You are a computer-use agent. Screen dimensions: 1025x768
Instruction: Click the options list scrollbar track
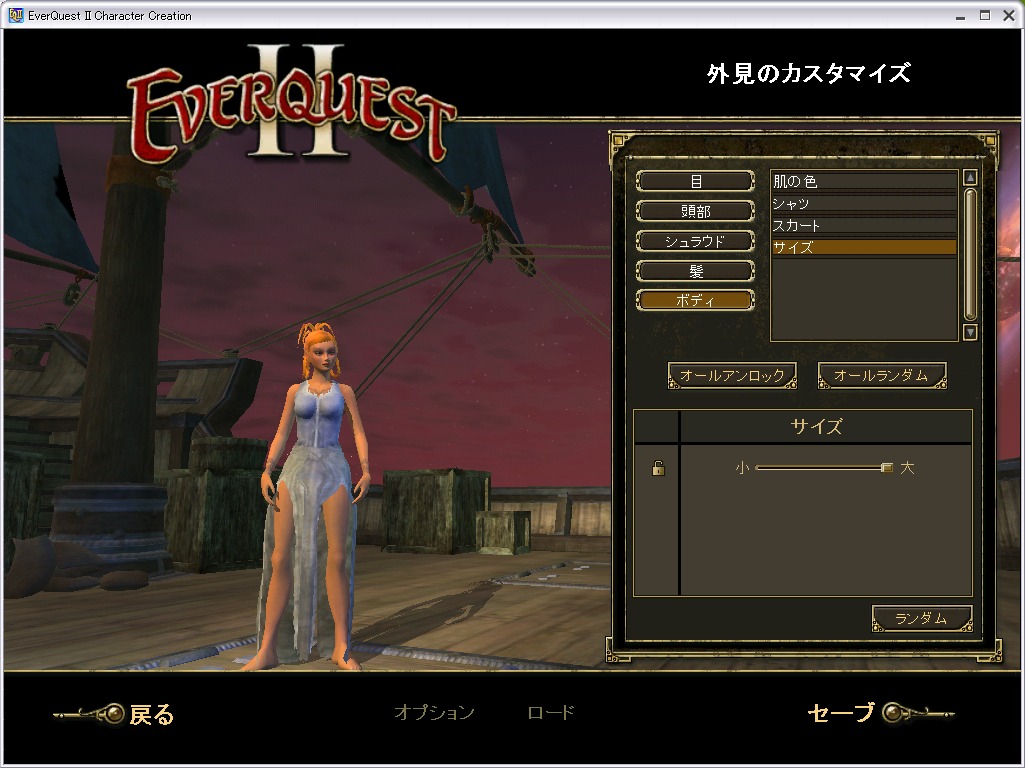[970, 255]
